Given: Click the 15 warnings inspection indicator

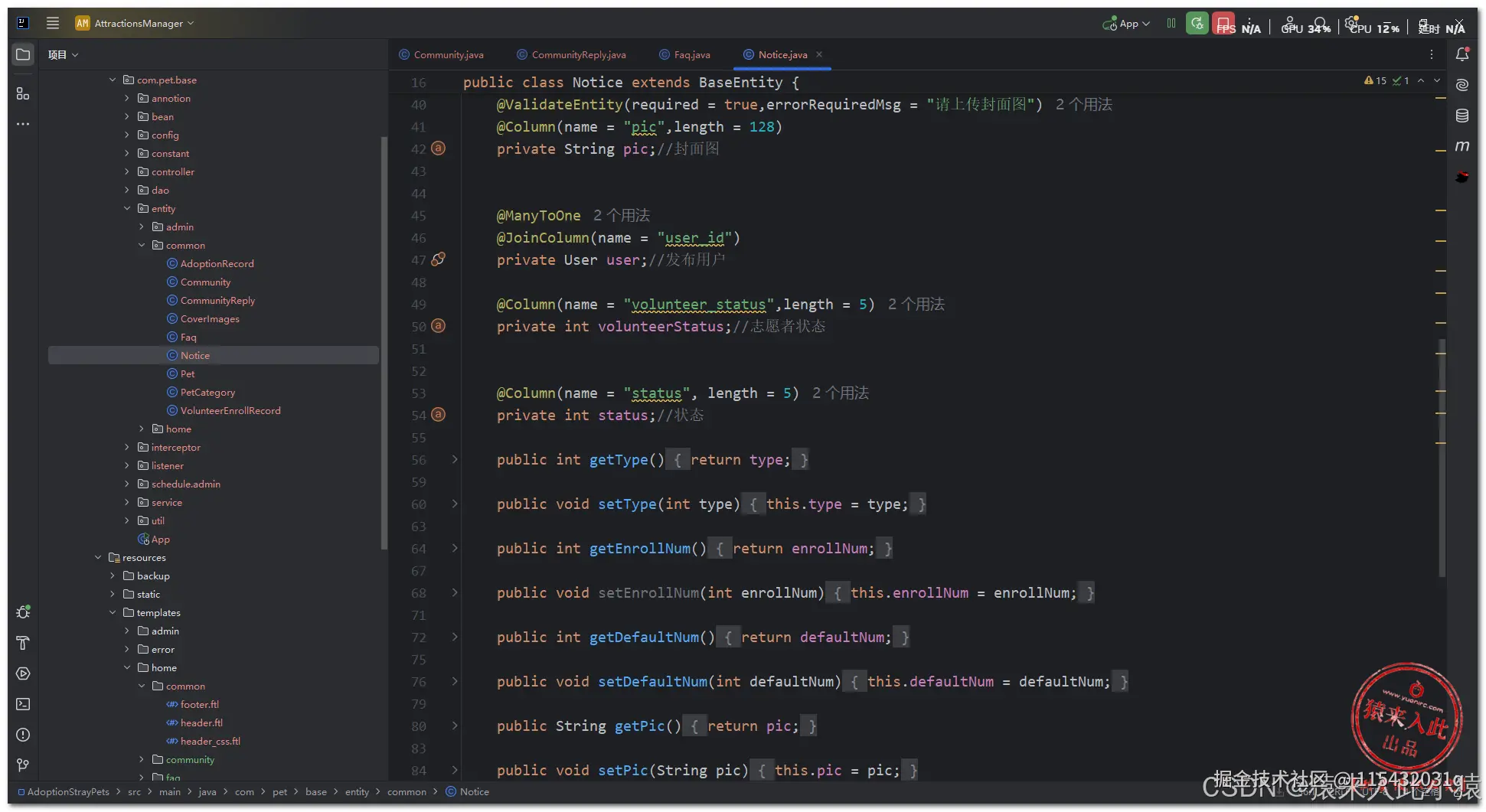Looking at the screenshot, I should [1375, 80].
